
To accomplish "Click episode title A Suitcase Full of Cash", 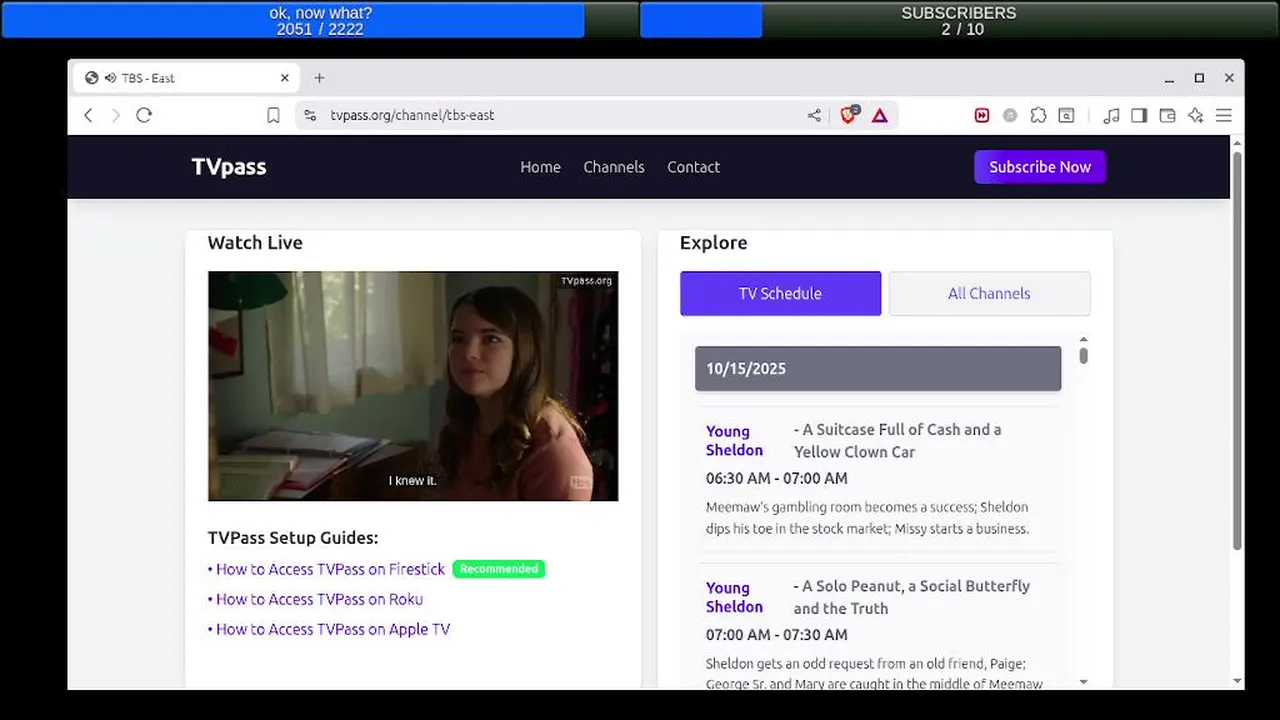I will pyautogui.click(x=897, y=440).
